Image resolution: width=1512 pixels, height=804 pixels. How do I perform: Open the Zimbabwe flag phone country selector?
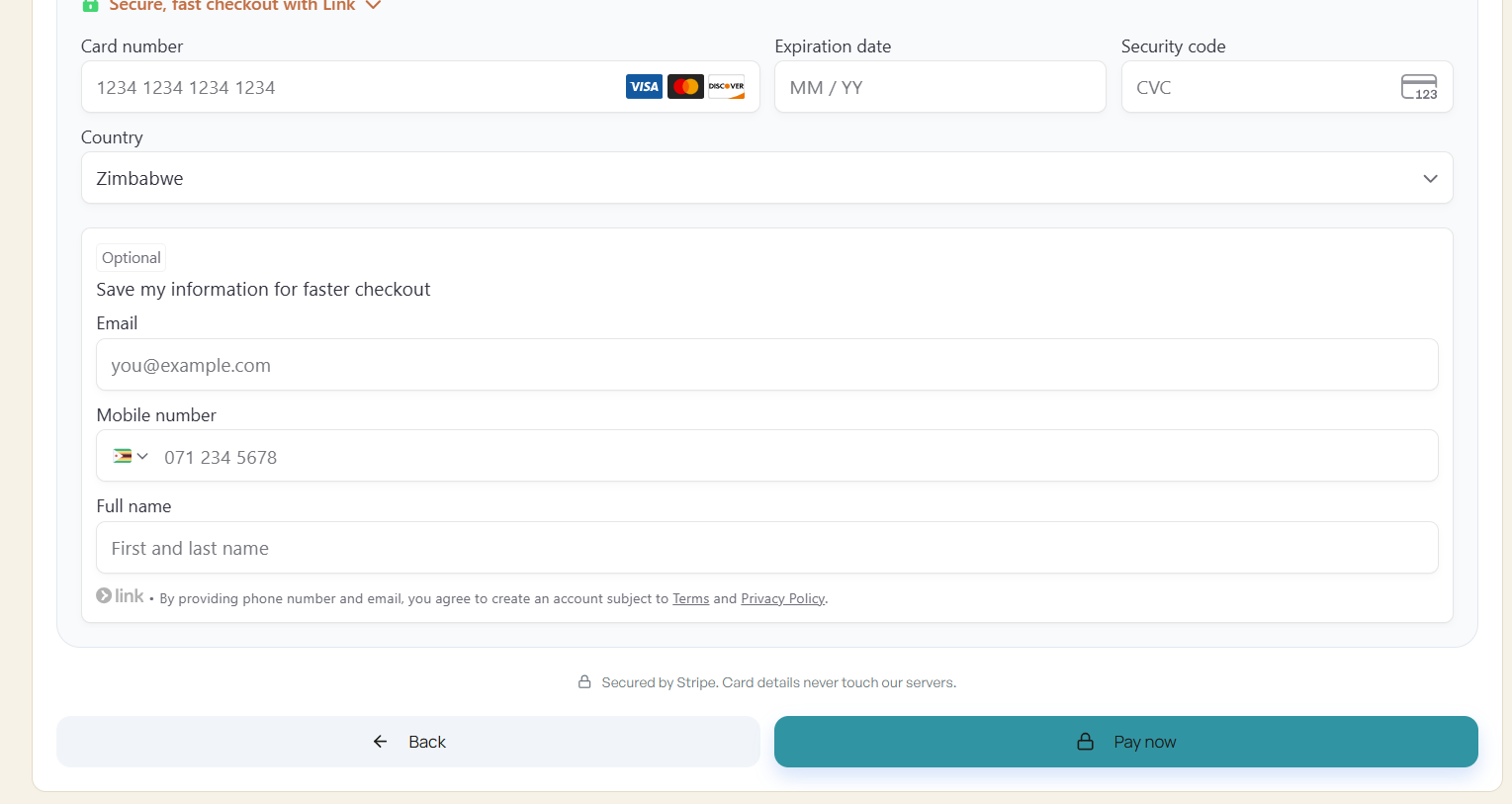point(131,456)
